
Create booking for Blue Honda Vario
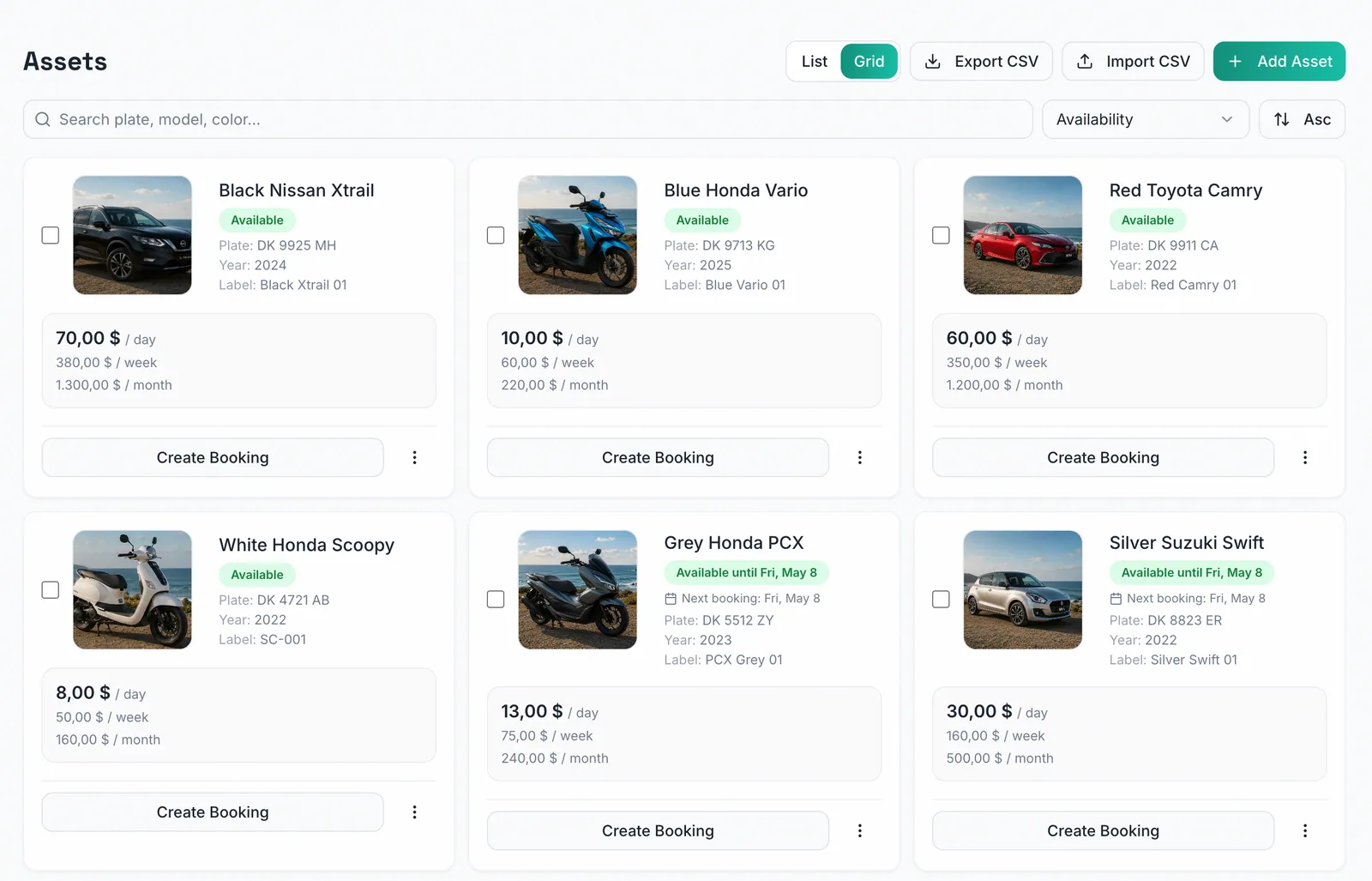pos(658,457)
